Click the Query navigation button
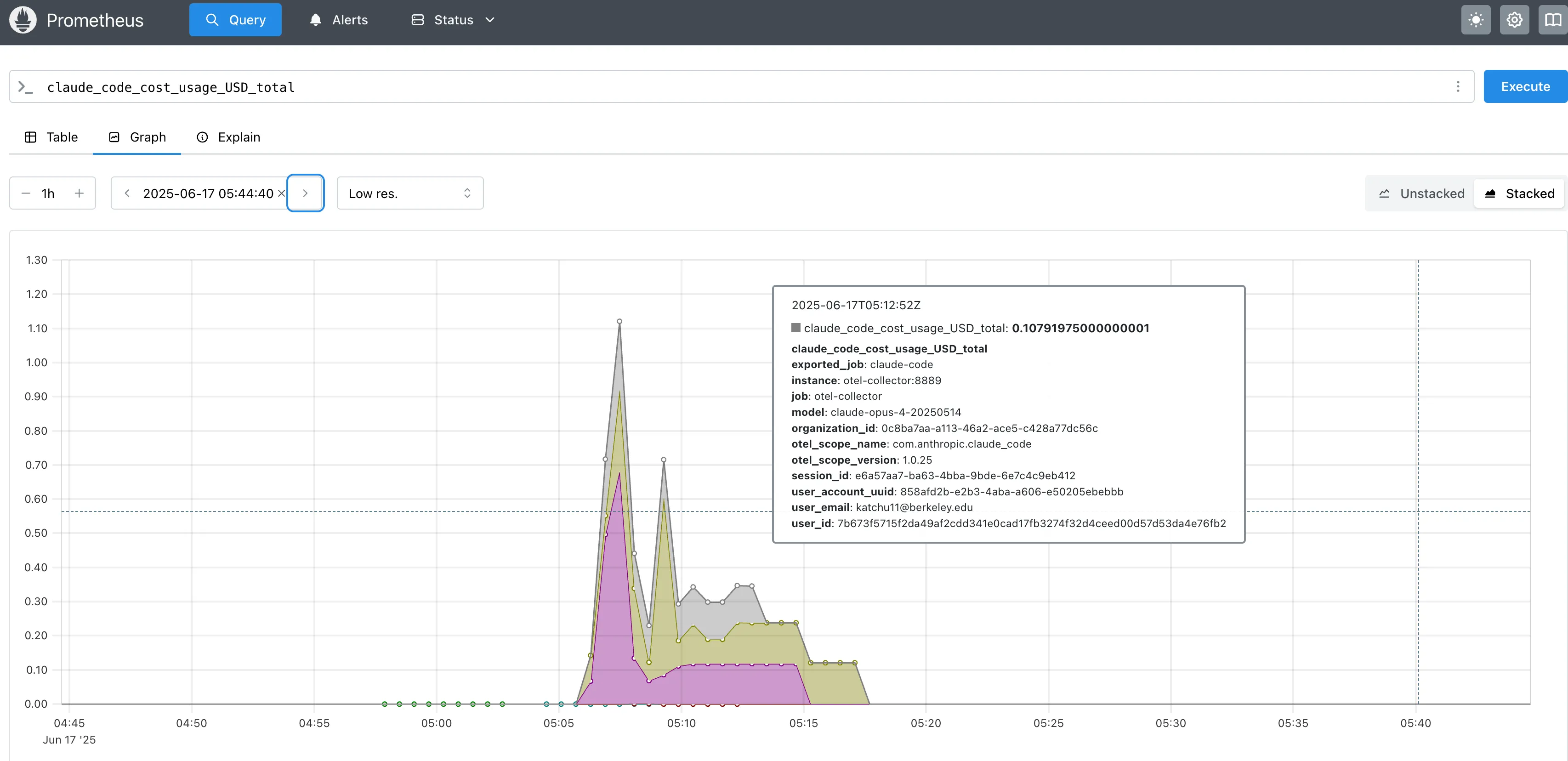This screenshot has height=761, width=1568. coord(235,20)
